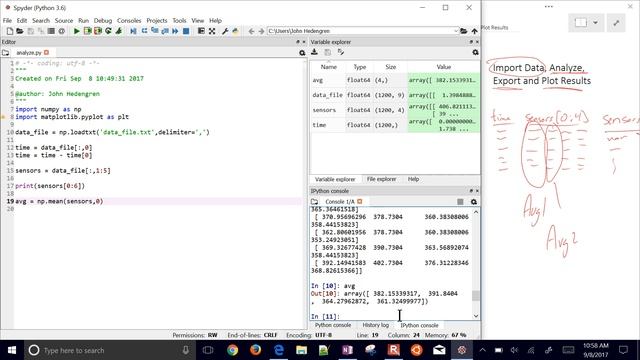Open the Tools menu
The image size is (640, 360).
(179, 20)
